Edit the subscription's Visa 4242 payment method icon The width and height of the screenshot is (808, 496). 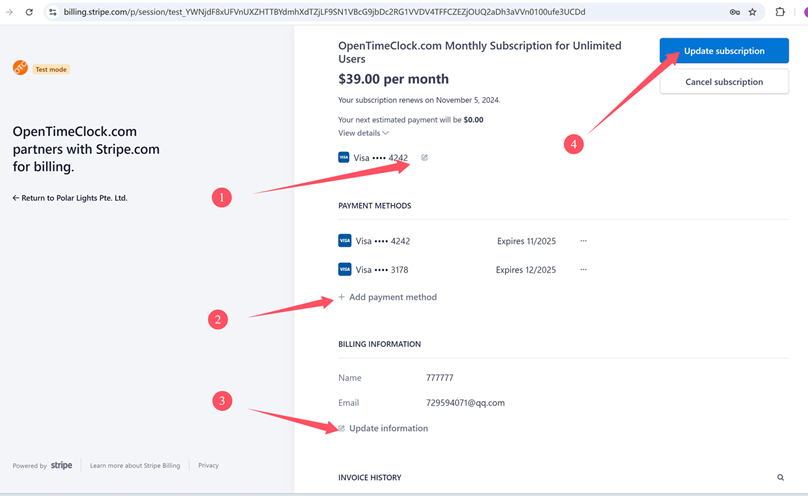tap(424, 158)
